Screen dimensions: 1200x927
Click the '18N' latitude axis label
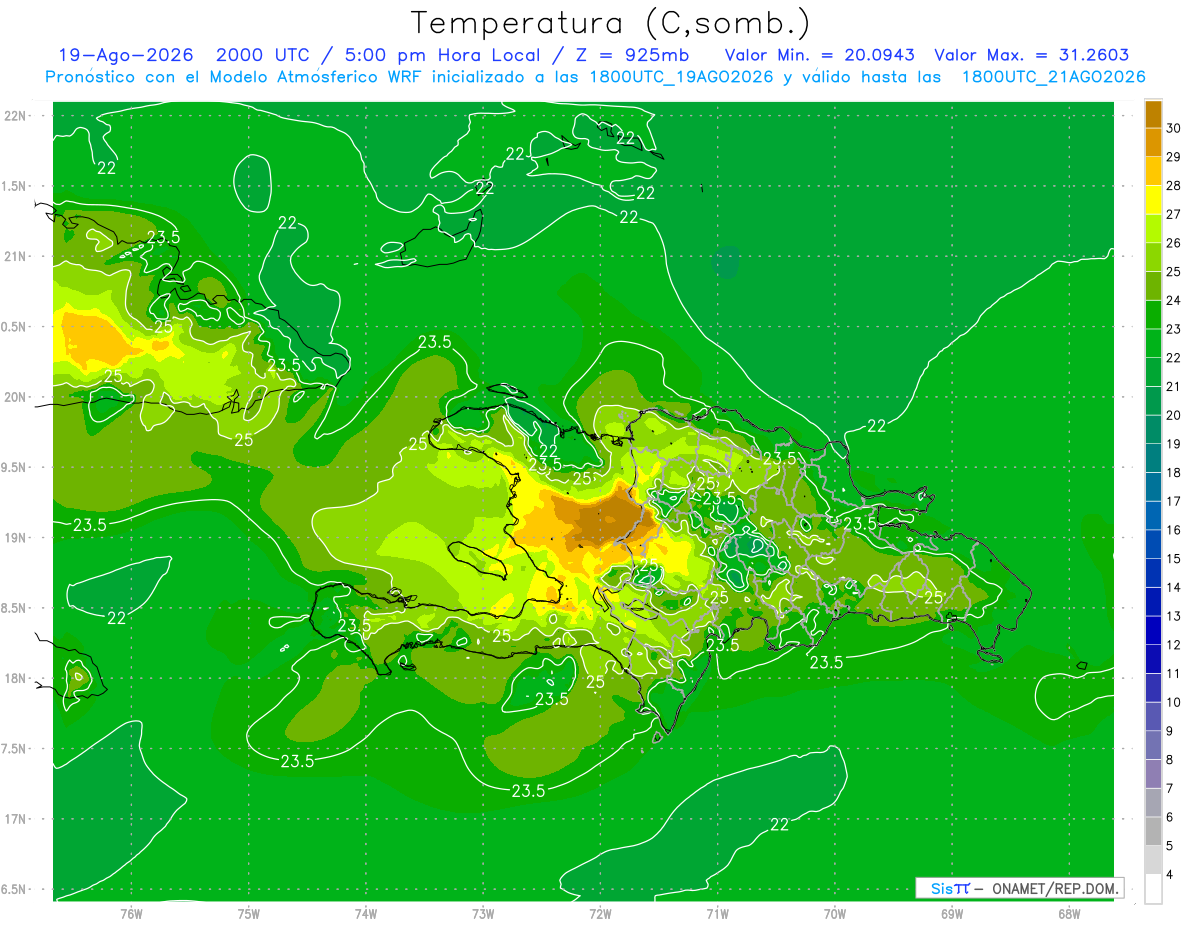point(17,678)
